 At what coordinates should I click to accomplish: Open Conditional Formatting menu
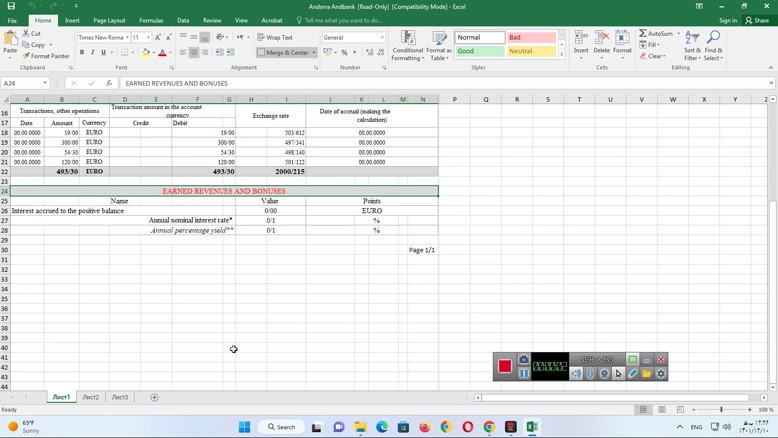(407, 46)
